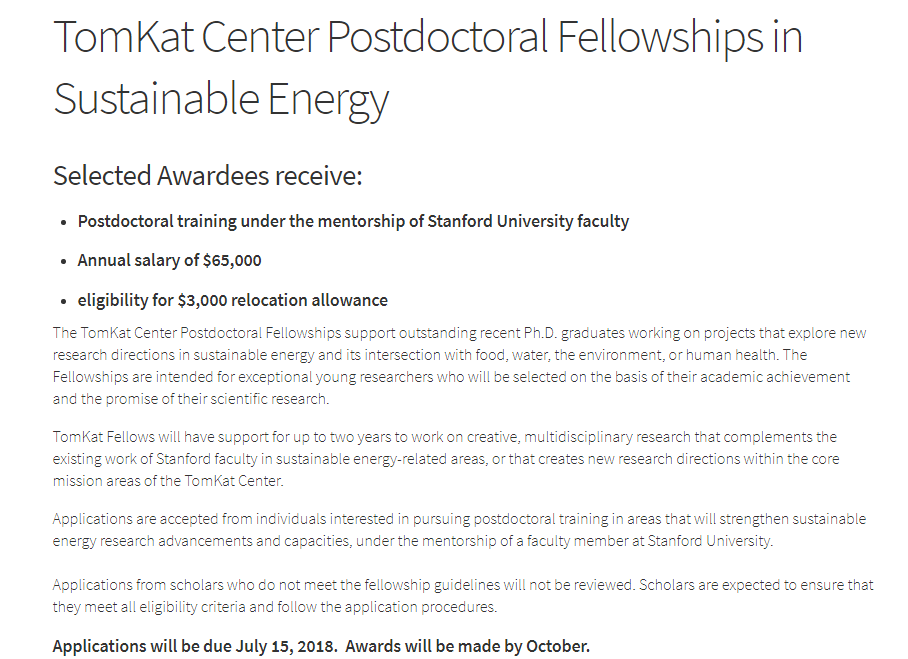Click the bullet point before Postdoctoral training

[x=64, y=222]
